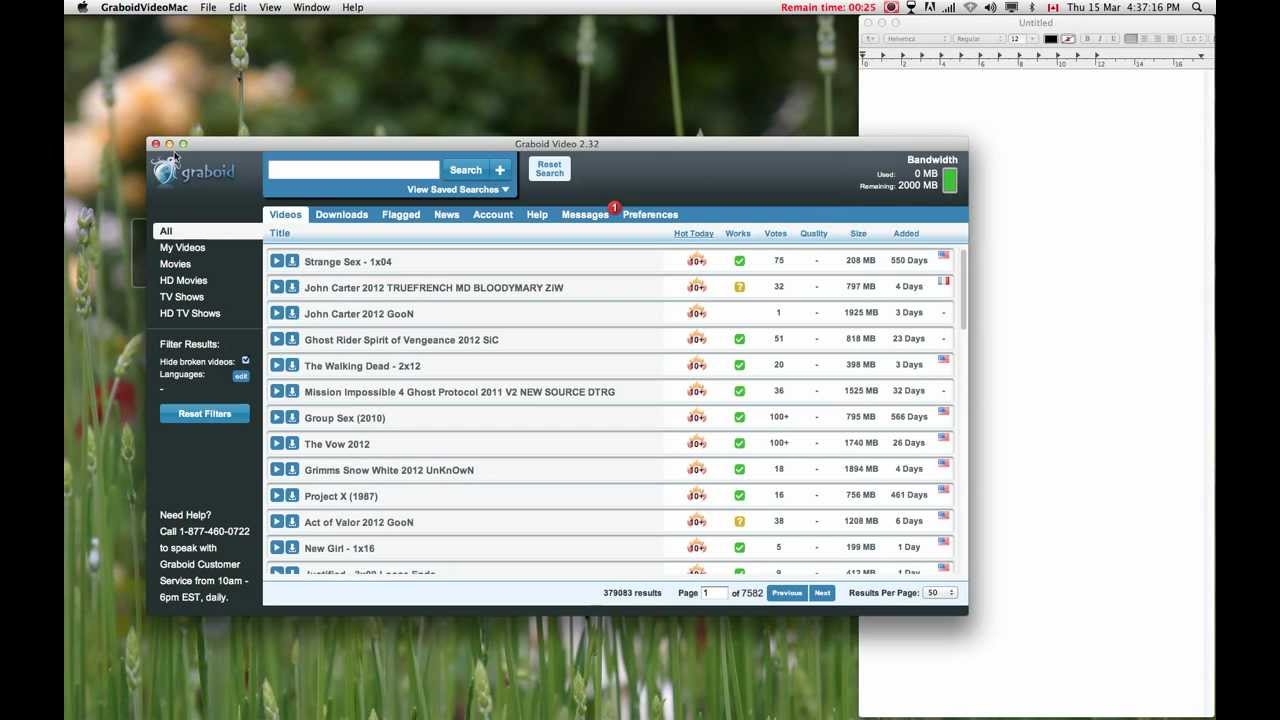Screen dimensions: 1280x720
Task: Download Group Sex (2010) video
Action: tap(292, 417)
